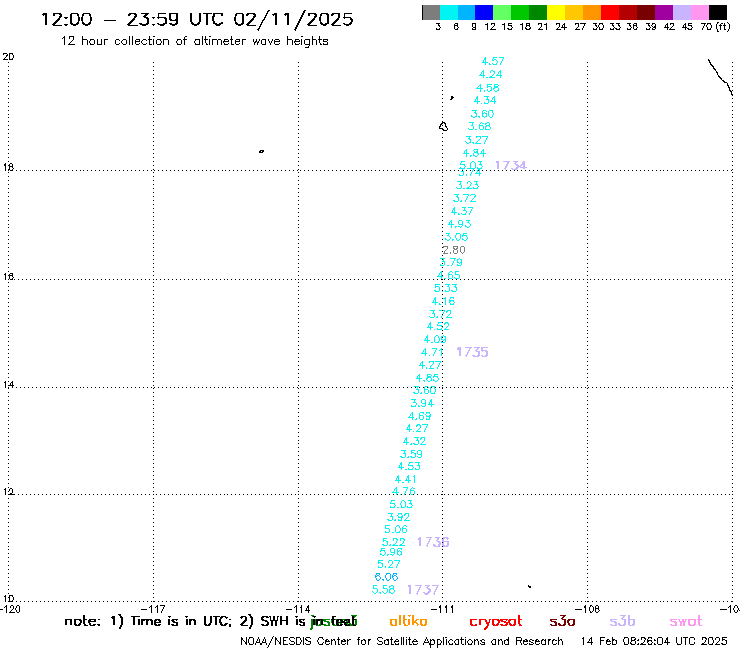Click the '14 Feb 08:26:04 UTC 2025' timestamp
This screenshot has height=650, width=740.
654,642
